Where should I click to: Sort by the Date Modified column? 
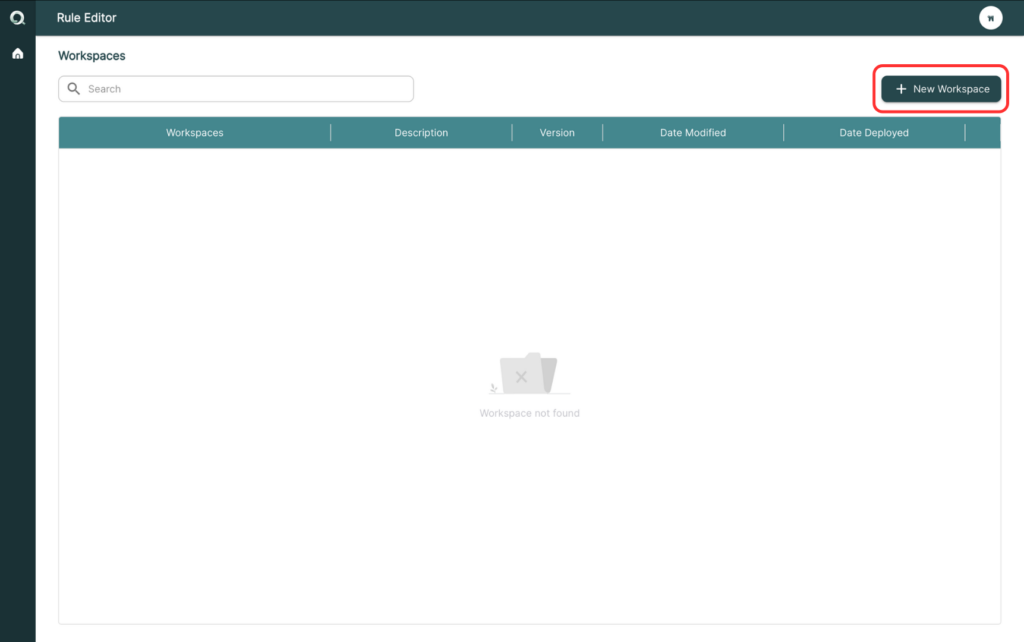pos(693,133)
